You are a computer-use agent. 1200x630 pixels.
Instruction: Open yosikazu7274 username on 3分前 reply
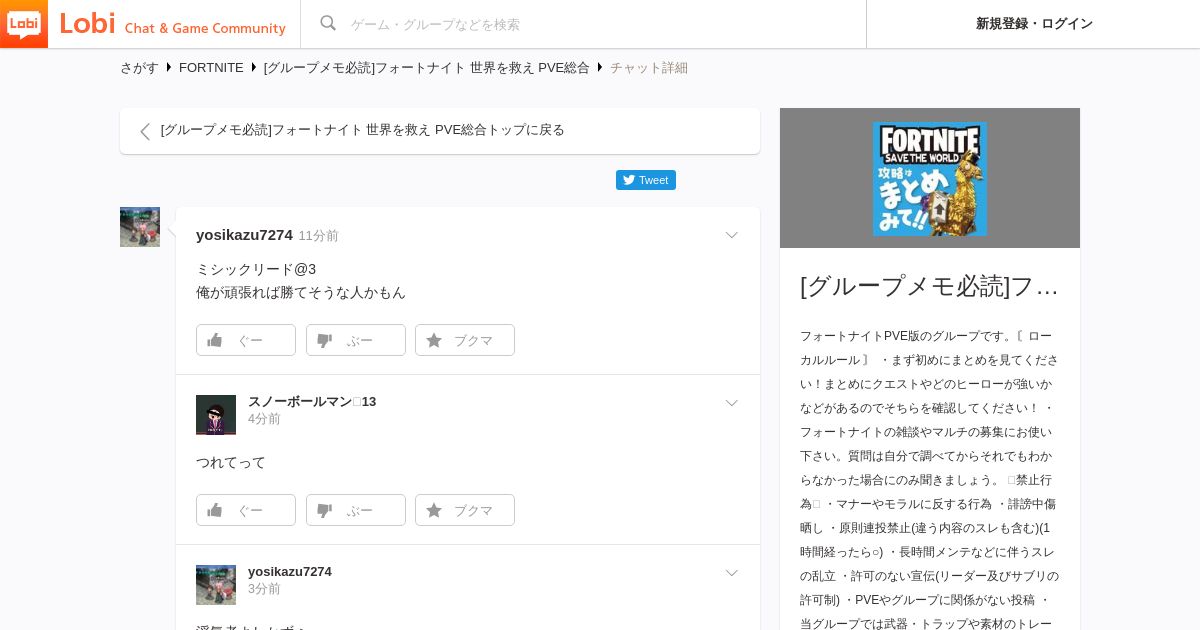tap(290, 571)
